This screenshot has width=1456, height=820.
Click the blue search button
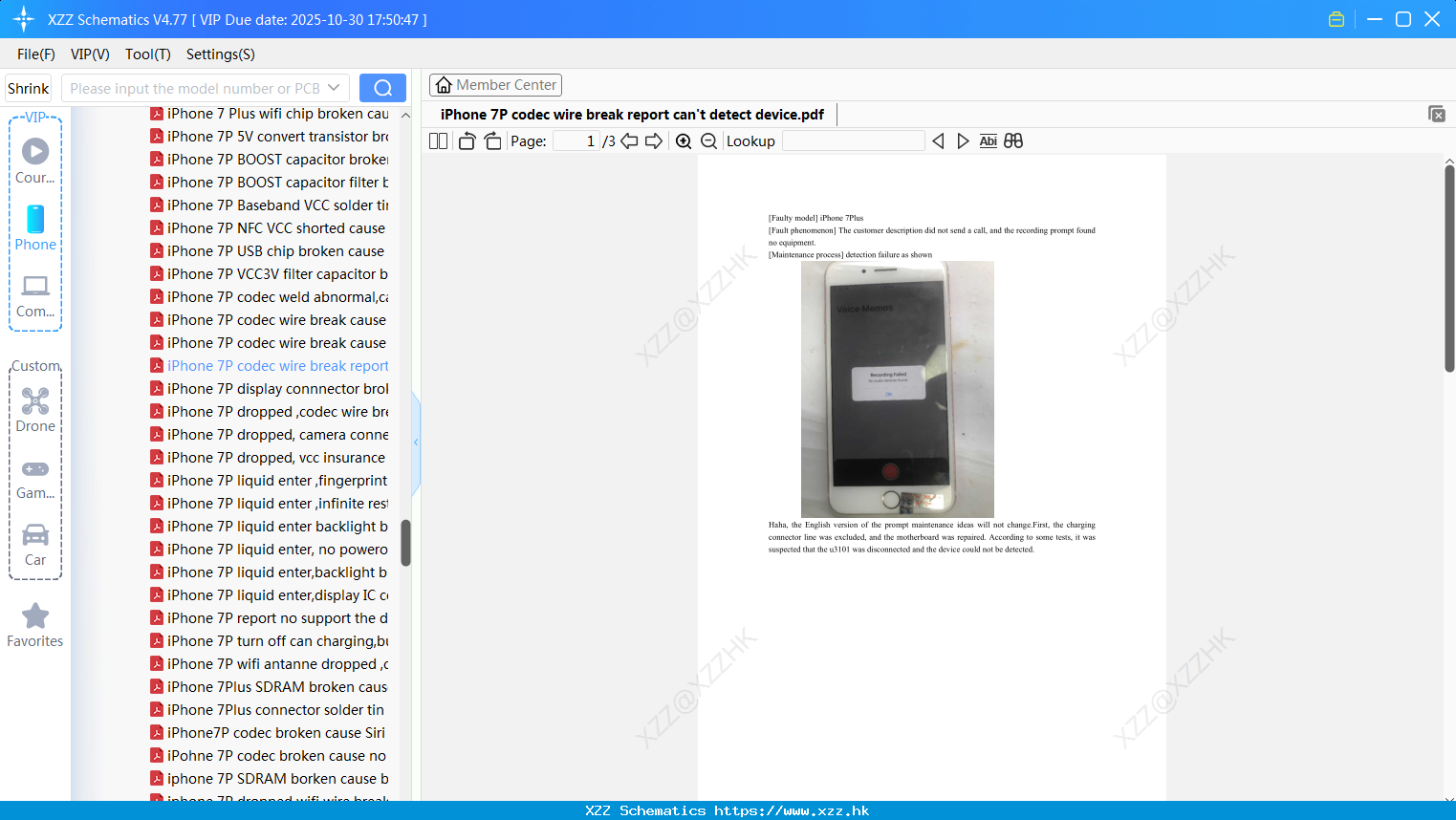(x=382, y=88)
